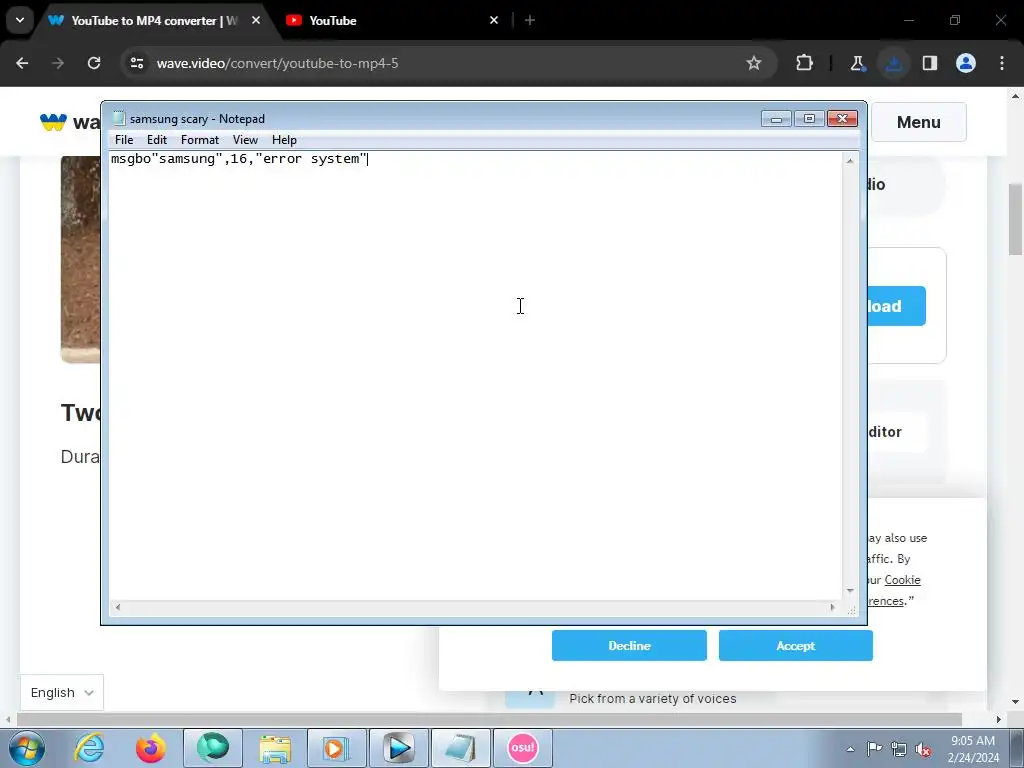Accept cookies on wave.video
Viewport: 1024px width, 768px height.
(795, 645)
